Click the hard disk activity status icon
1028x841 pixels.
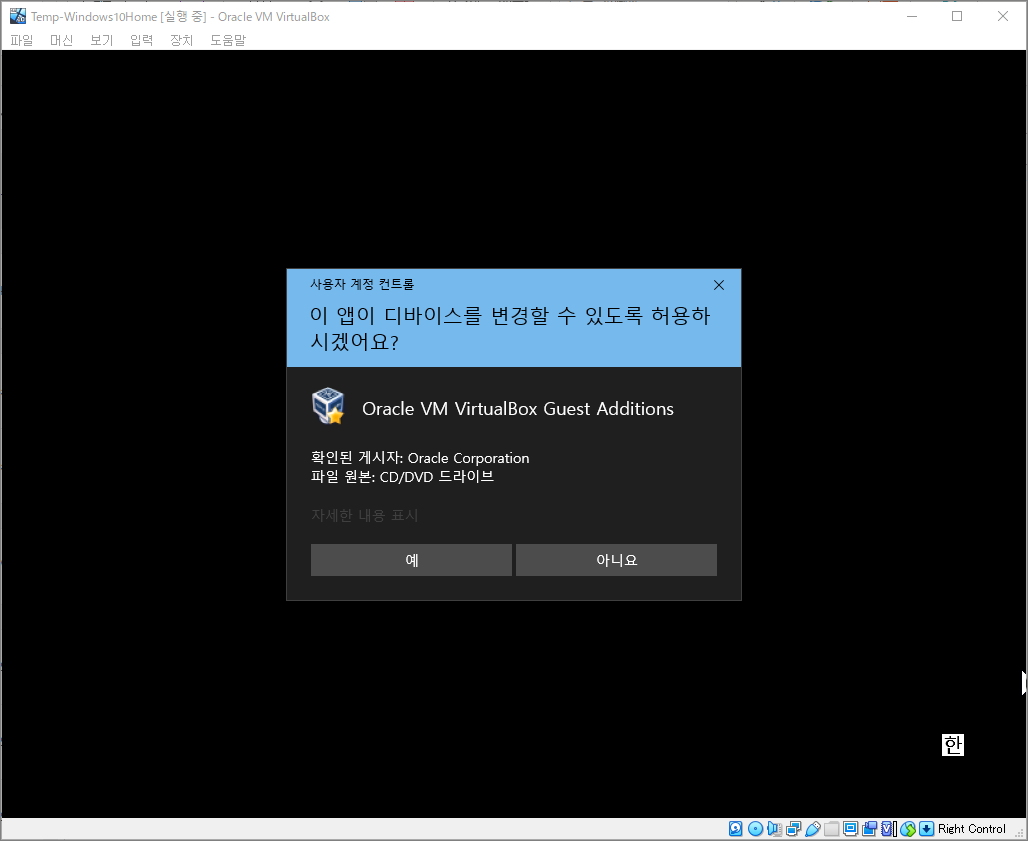pos(736,829)
